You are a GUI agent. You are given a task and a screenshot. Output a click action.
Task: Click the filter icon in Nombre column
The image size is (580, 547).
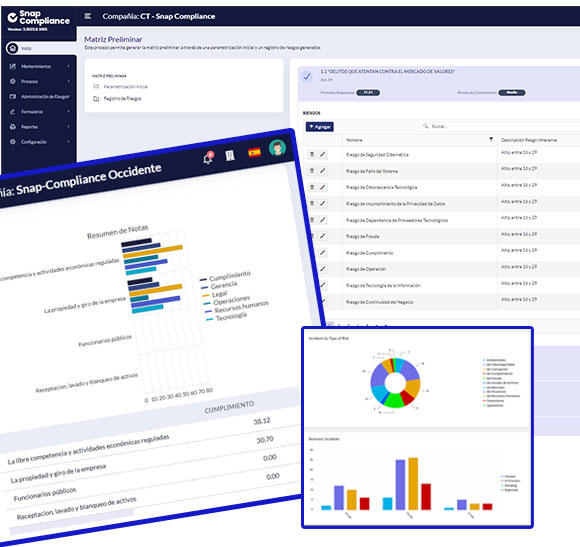pyautogui.click(x=491, y=139)
